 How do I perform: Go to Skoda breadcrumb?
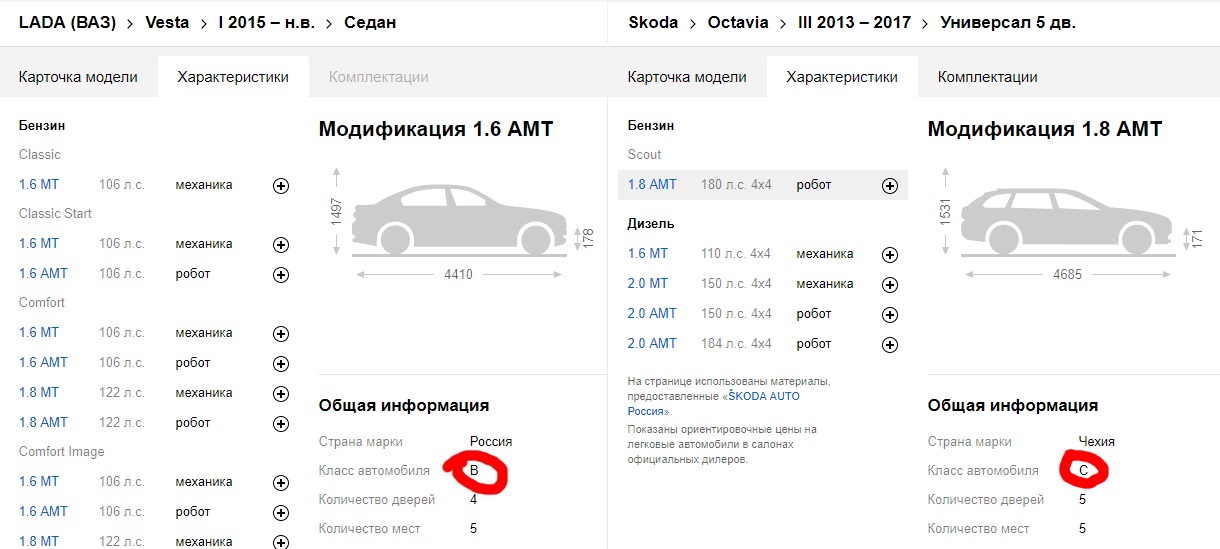[653, 22]
